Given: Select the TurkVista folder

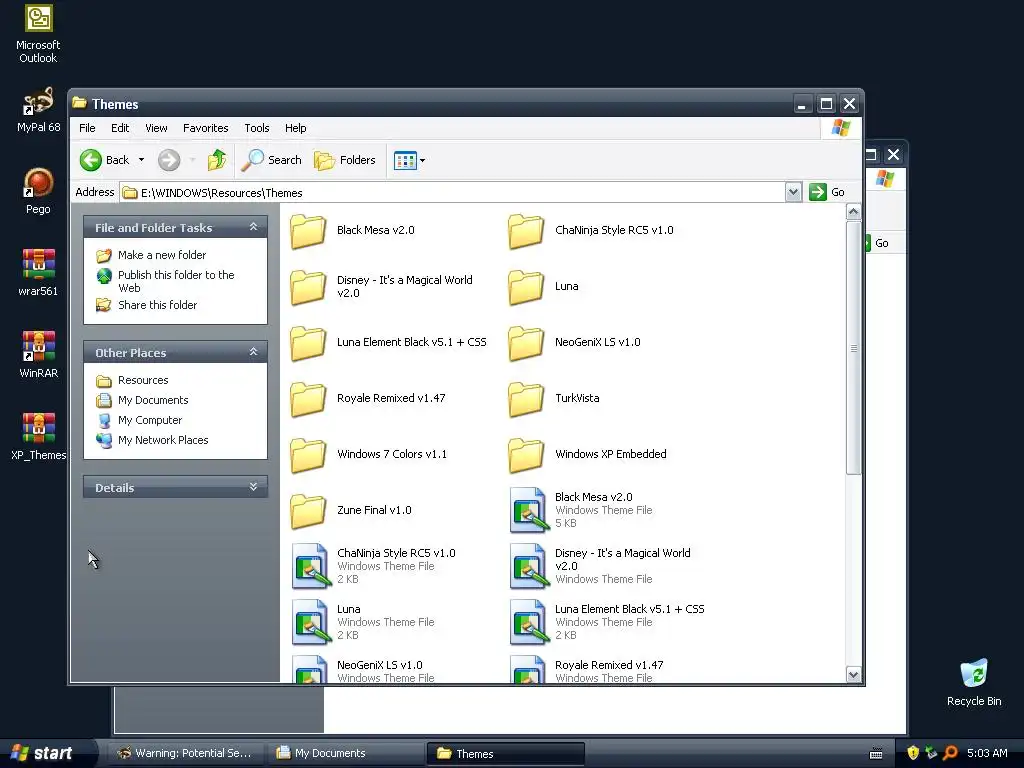Looking at the screenshot, I should click(x=554, y=398).
